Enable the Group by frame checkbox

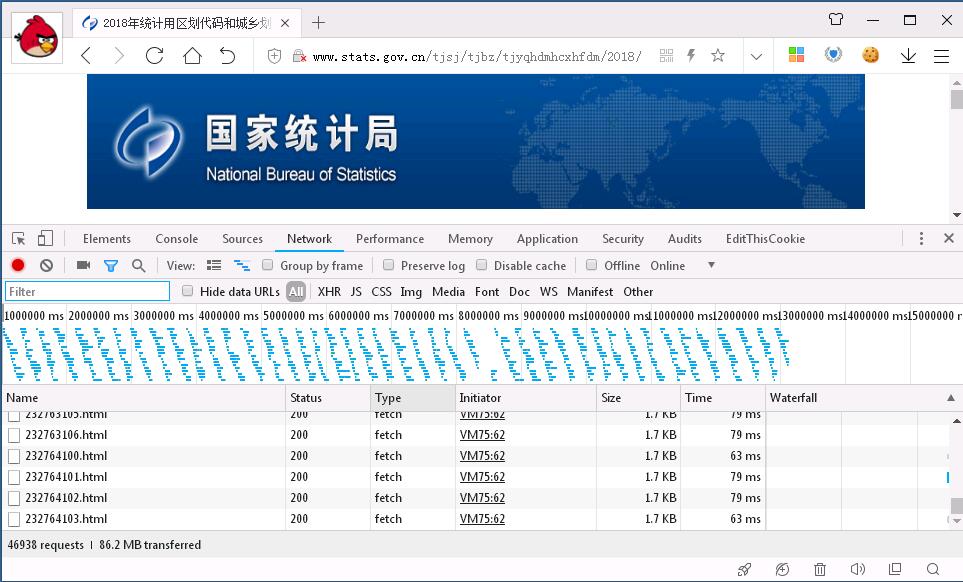(267, 265)
